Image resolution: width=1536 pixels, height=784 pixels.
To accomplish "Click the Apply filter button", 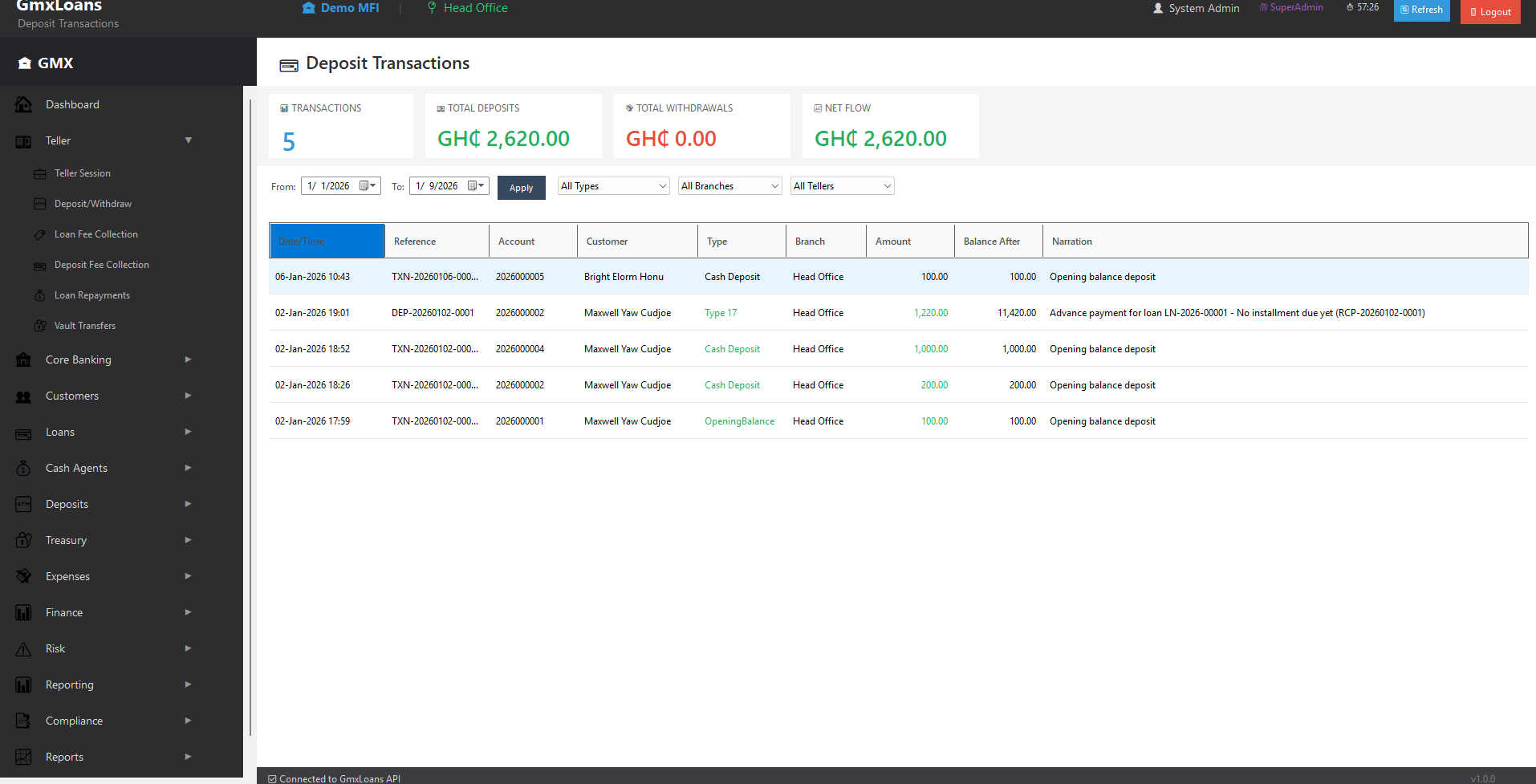I will 522,188.
